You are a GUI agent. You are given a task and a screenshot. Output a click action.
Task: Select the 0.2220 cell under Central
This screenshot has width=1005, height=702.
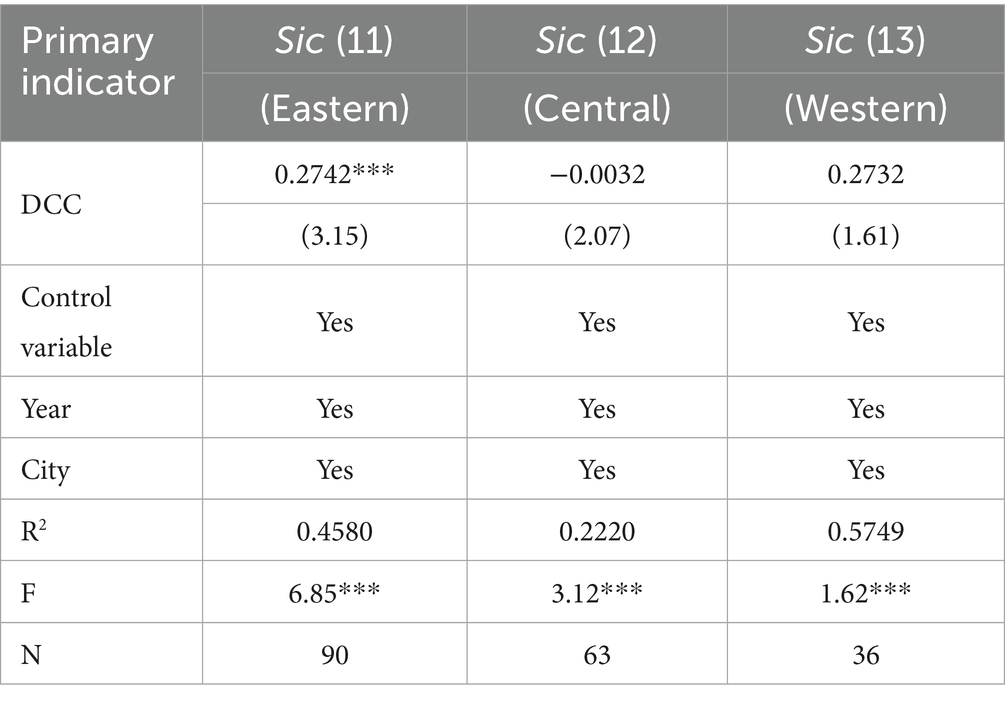click(597, 531)
